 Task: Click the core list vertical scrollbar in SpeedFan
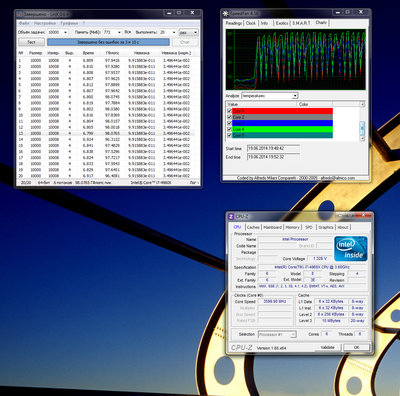pyautogui.click(x=362, y=128)
